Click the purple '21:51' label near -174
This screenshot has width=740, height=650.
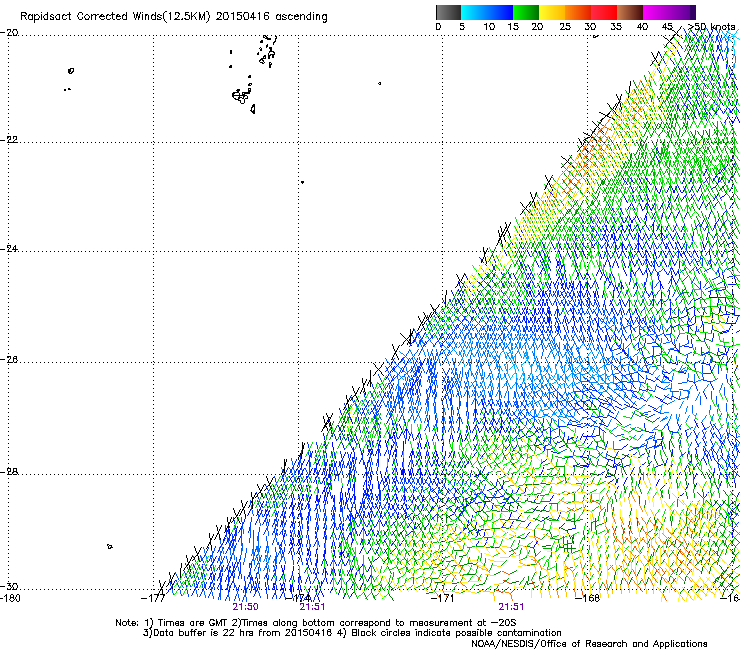[x=312, y=607]
